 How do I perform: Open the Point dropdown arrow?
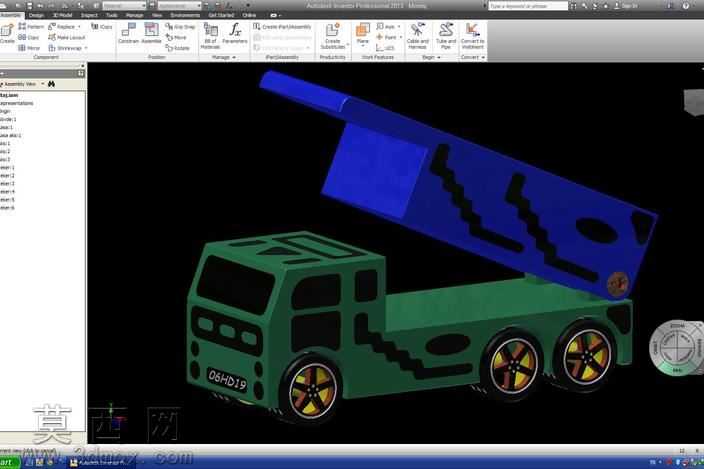(400, 38)
